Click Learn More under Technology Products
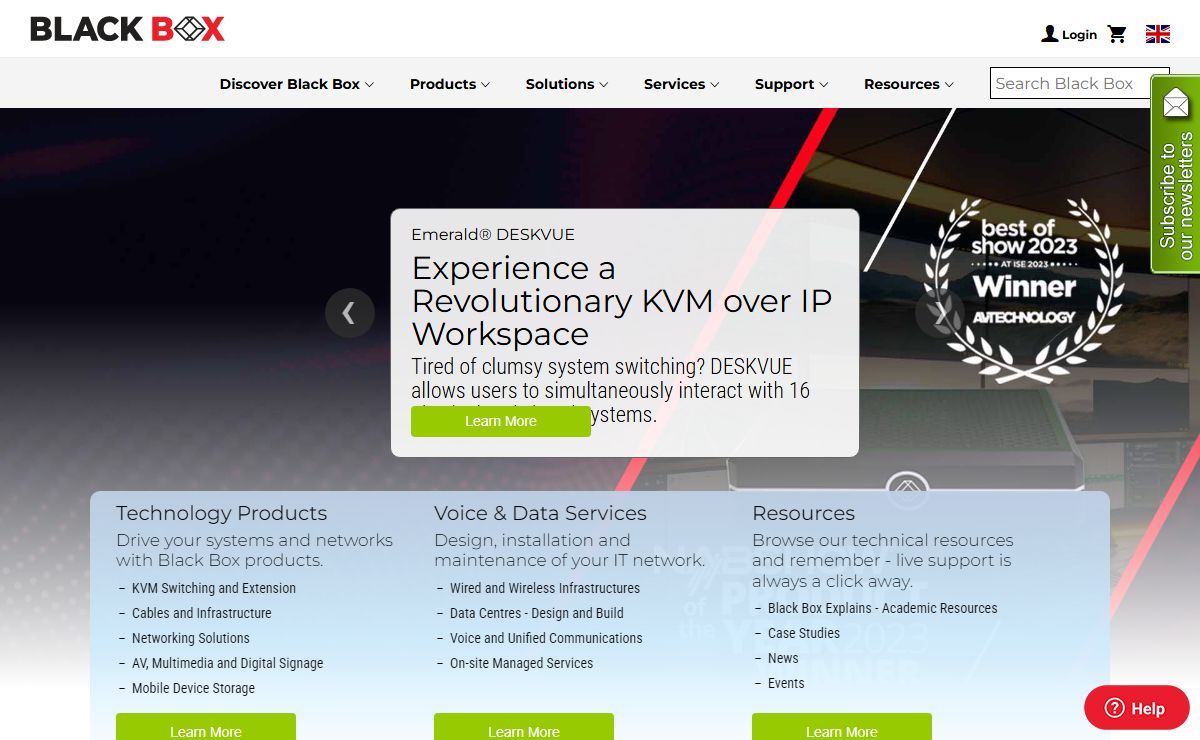 click(206, 727)
